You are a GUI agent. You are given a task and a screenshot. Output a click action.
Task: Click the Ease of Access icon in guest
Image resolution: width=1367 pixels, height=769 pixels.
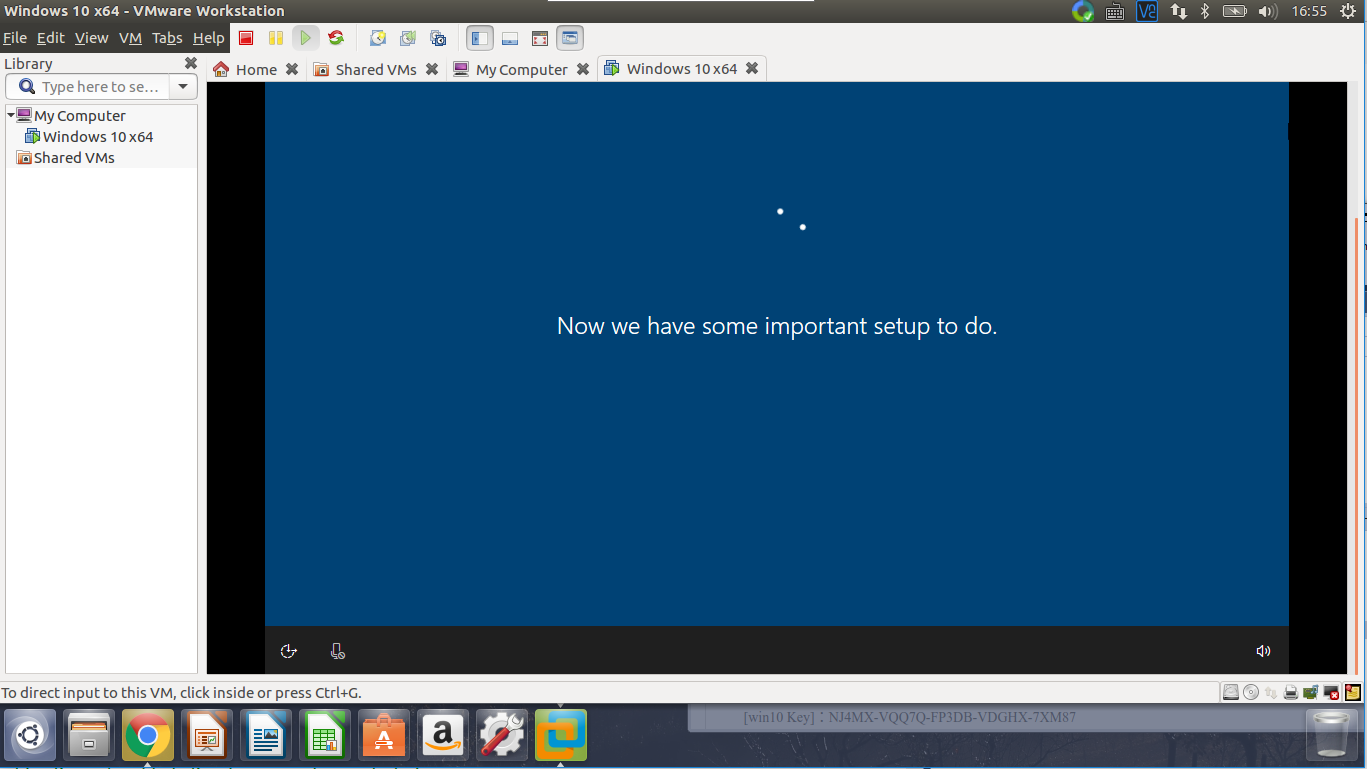(x=289, y=651)
